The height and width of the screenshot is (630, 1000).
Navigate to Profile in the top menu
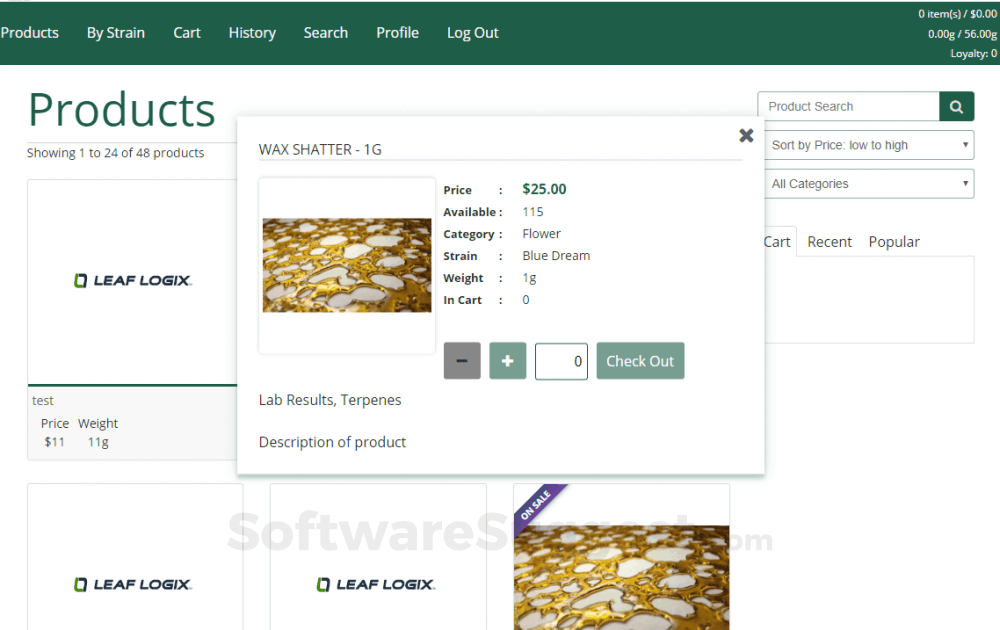(x=397, y=32)
